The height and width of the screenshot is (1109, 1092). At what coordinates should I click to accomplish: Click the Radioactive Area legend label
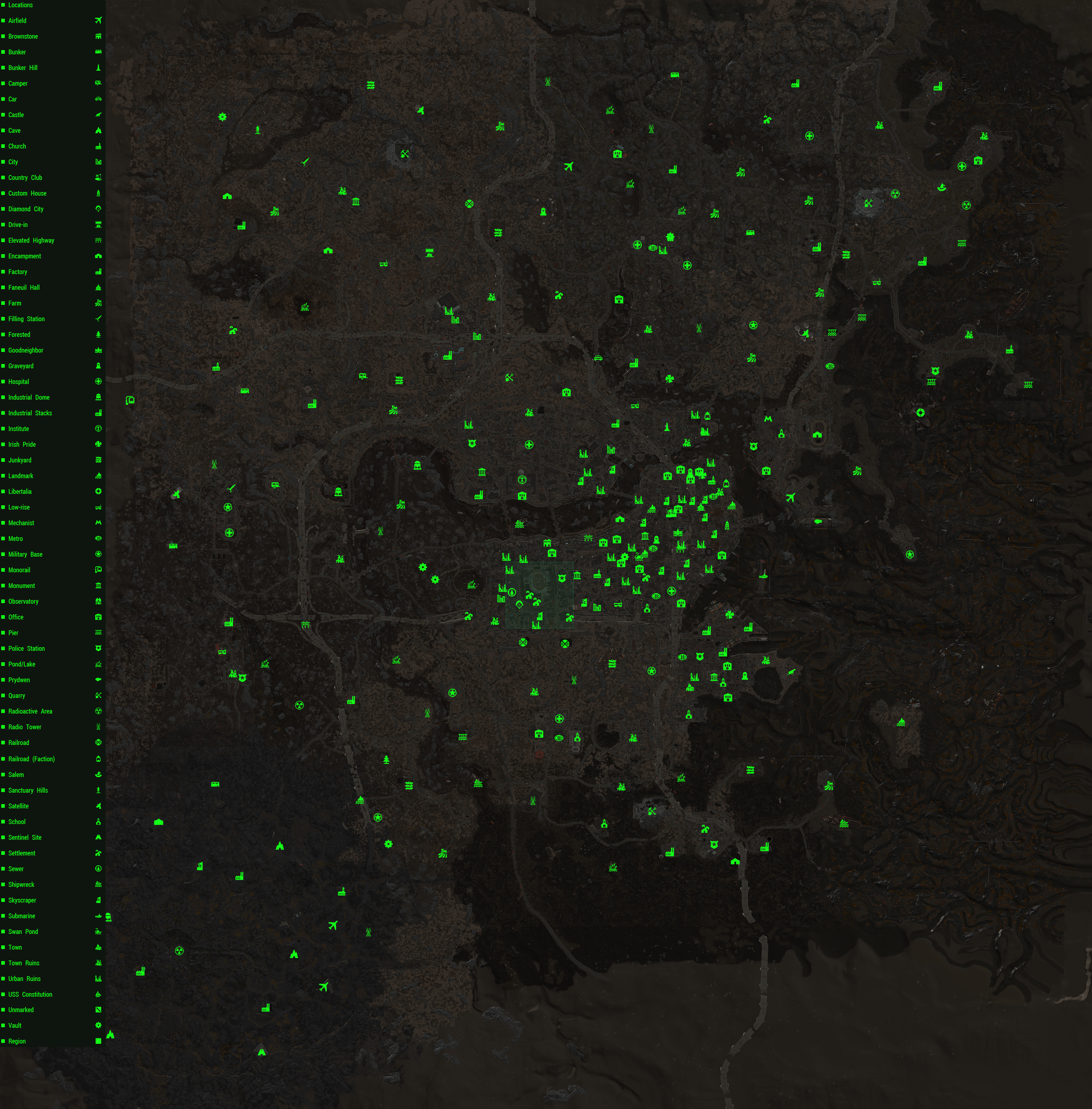(x=30, y=711)
